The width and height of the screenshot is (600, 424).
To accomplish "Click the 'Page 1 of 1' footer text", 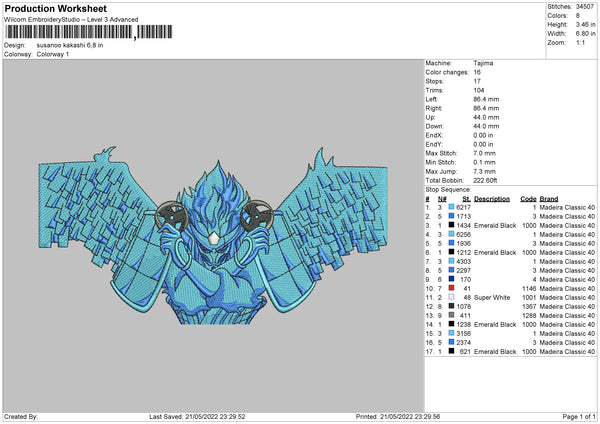I will pyautogui.click(x=579, y=416).
